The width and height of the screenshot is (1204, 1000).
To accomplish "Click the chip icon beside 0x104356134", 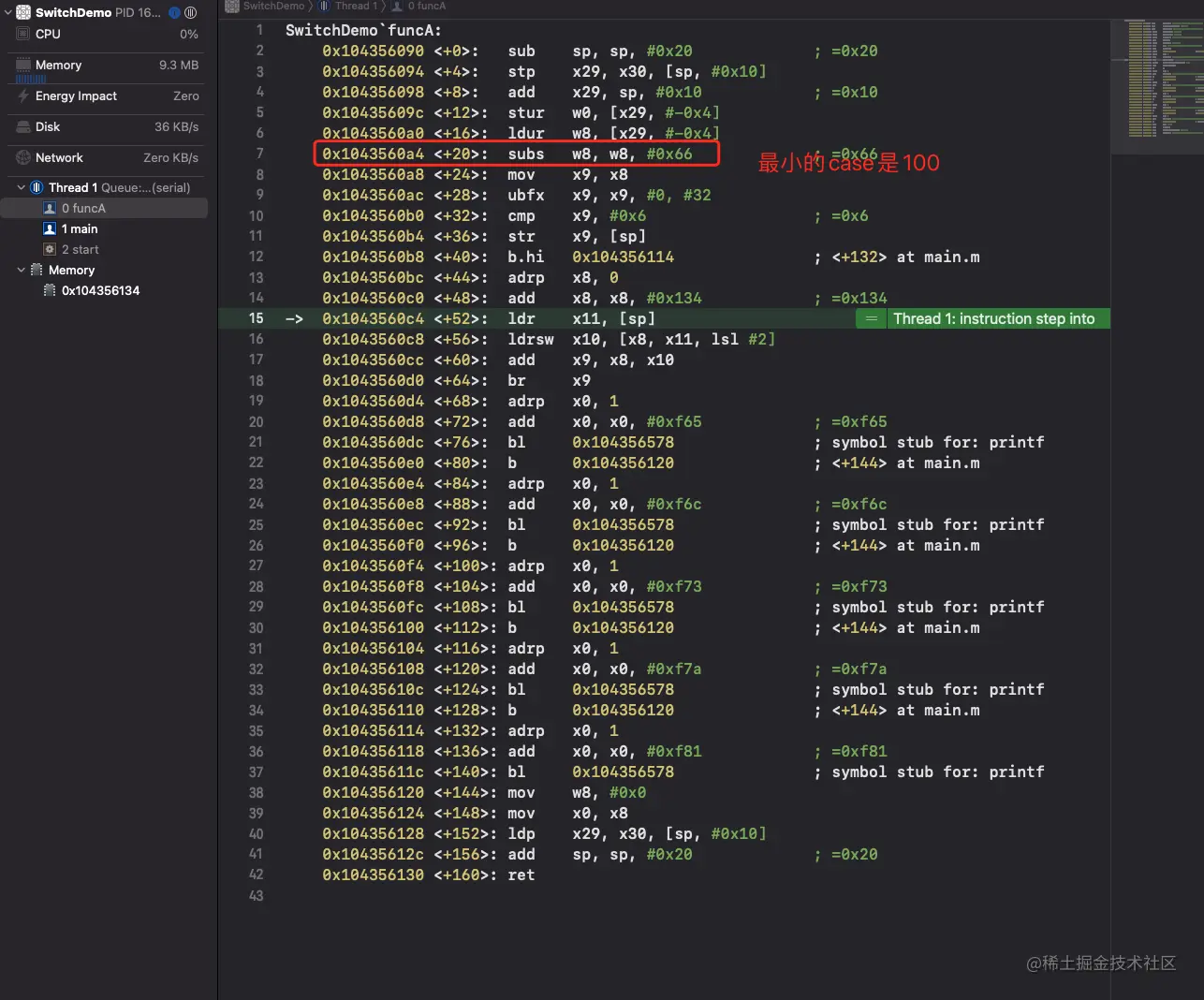I will pyautogui.click(x=51, y=290).
